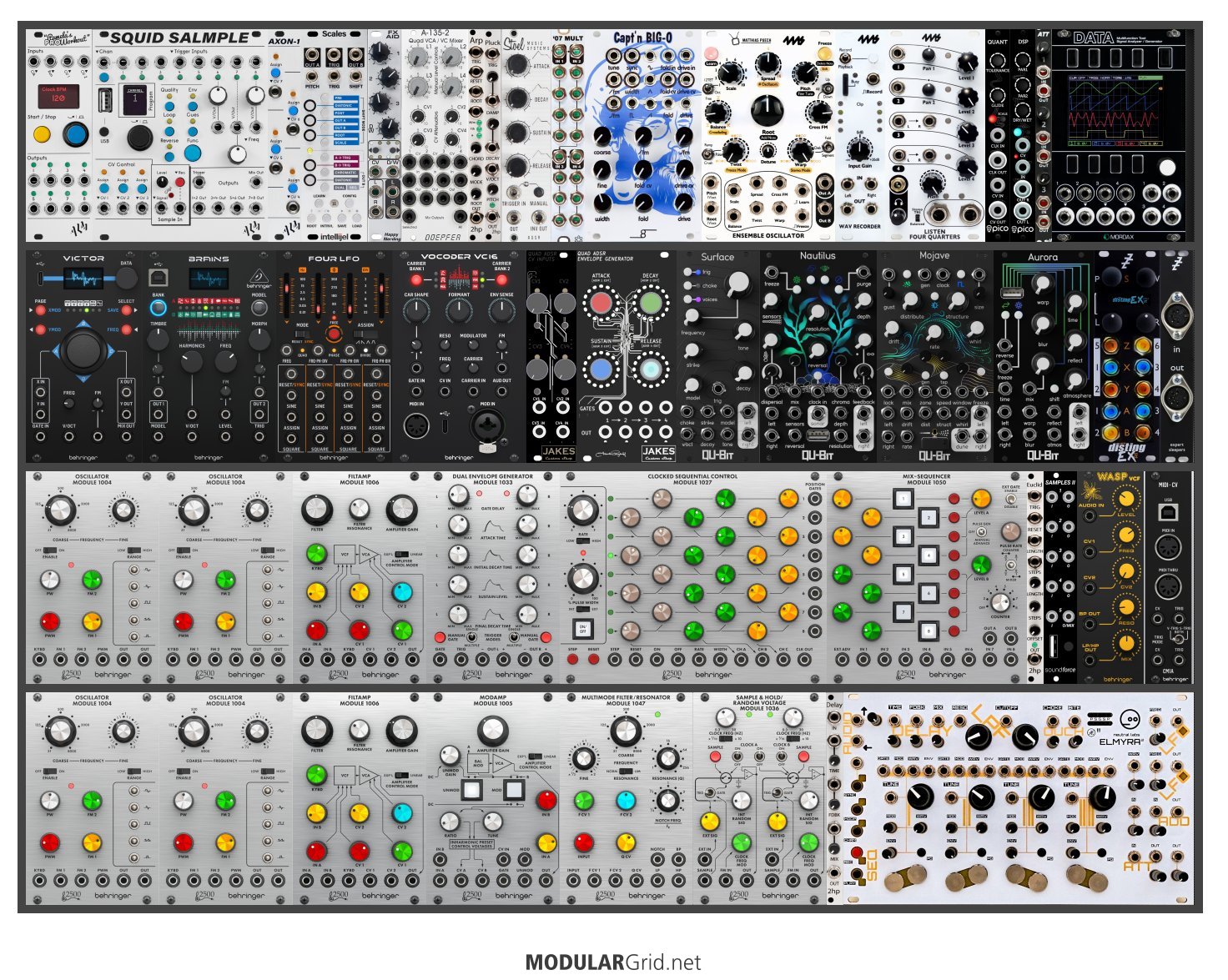Click the MIDI in socket on the Expert Sleepers expander
This screenshot has height=980, width=1228.
coord(1176,318)
